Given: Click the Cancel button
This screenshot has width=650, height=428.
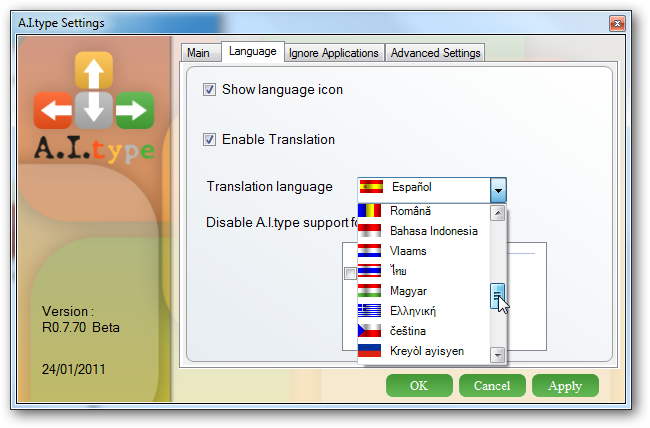Looking at the screenshot, I should [x=492, y=386].
